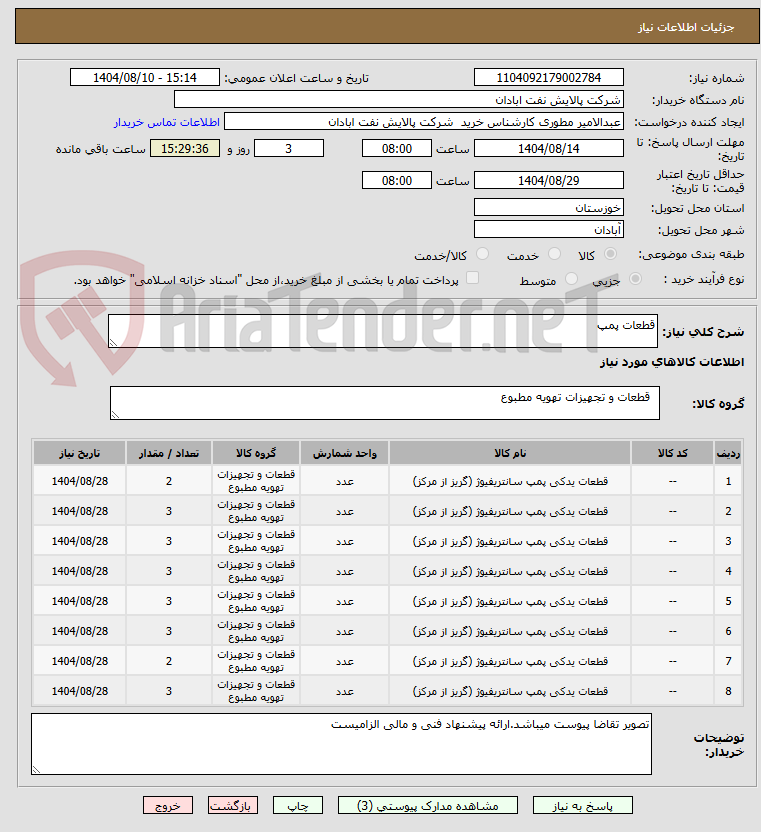
Task: Click the تعداد / مقدار column header
Action: (169, 453)
